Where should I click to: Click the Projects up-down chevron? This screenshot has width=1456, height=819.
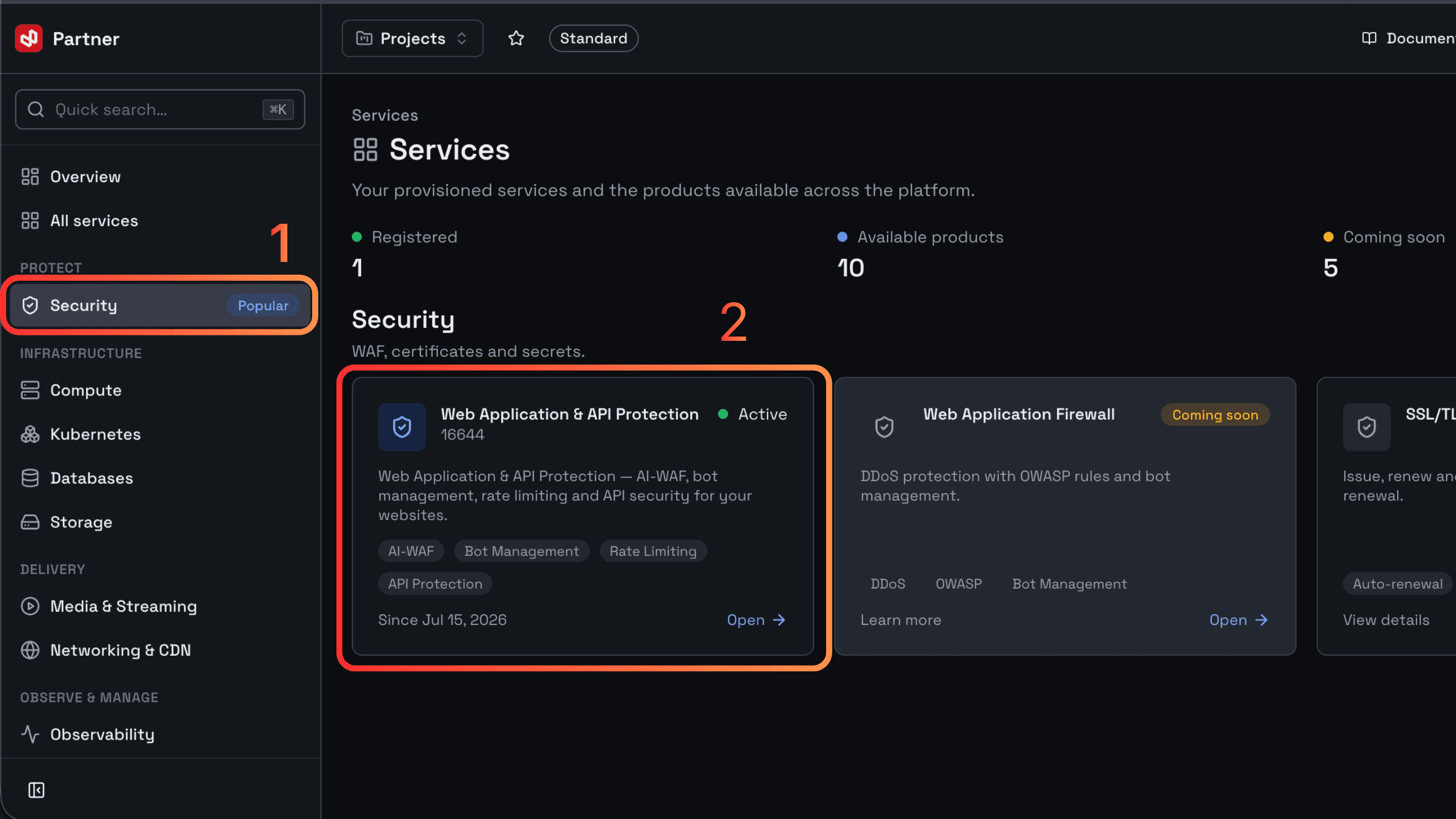point(462,39)
